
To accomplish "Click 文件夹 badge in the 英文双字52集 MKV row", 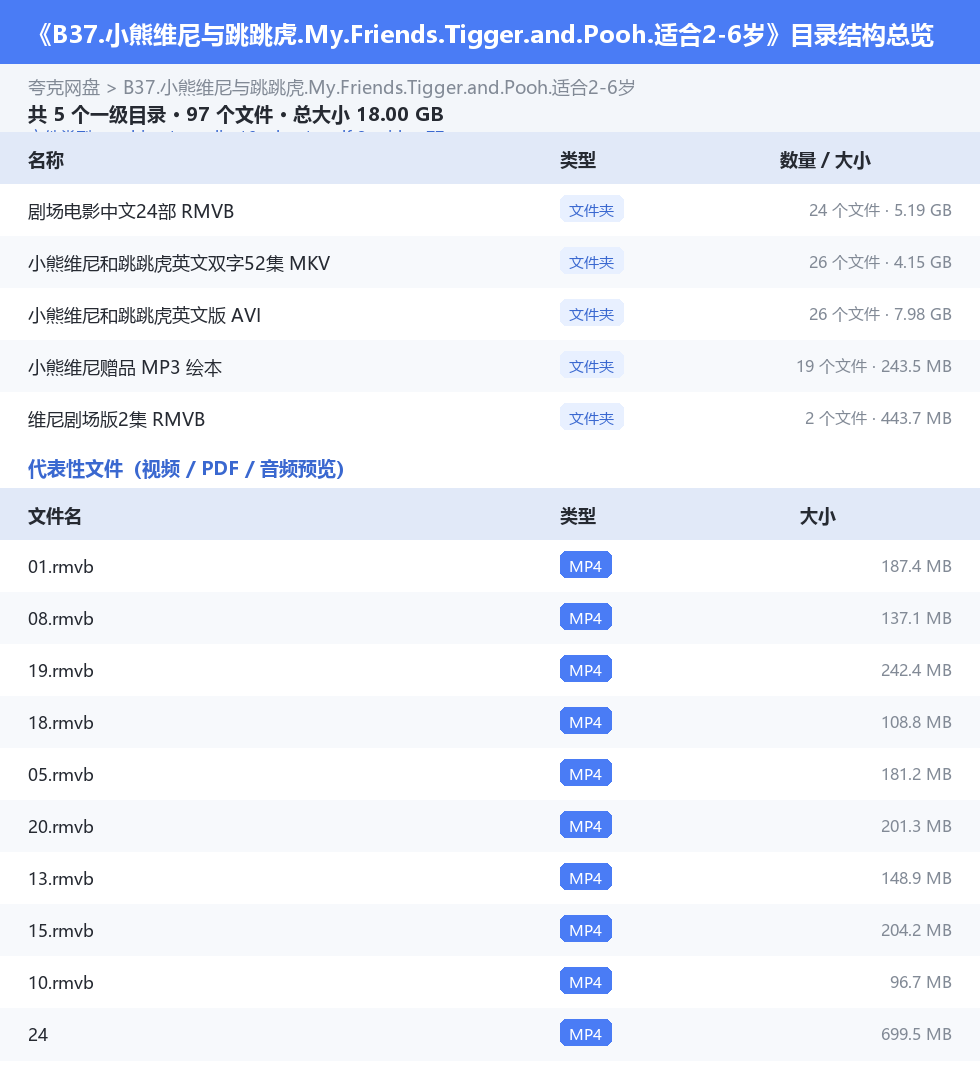I will tap(591, 262).
